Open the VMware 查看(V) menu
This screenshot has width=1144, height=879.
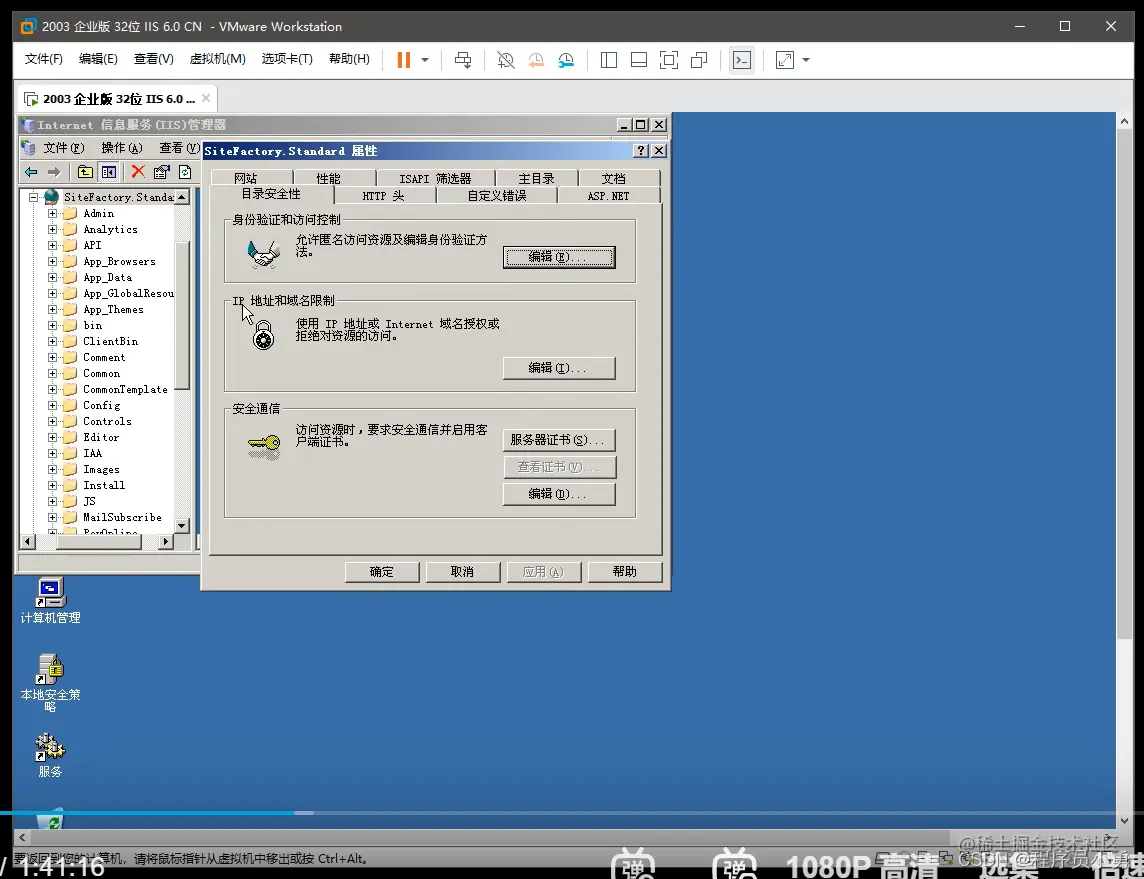(153, 59)
